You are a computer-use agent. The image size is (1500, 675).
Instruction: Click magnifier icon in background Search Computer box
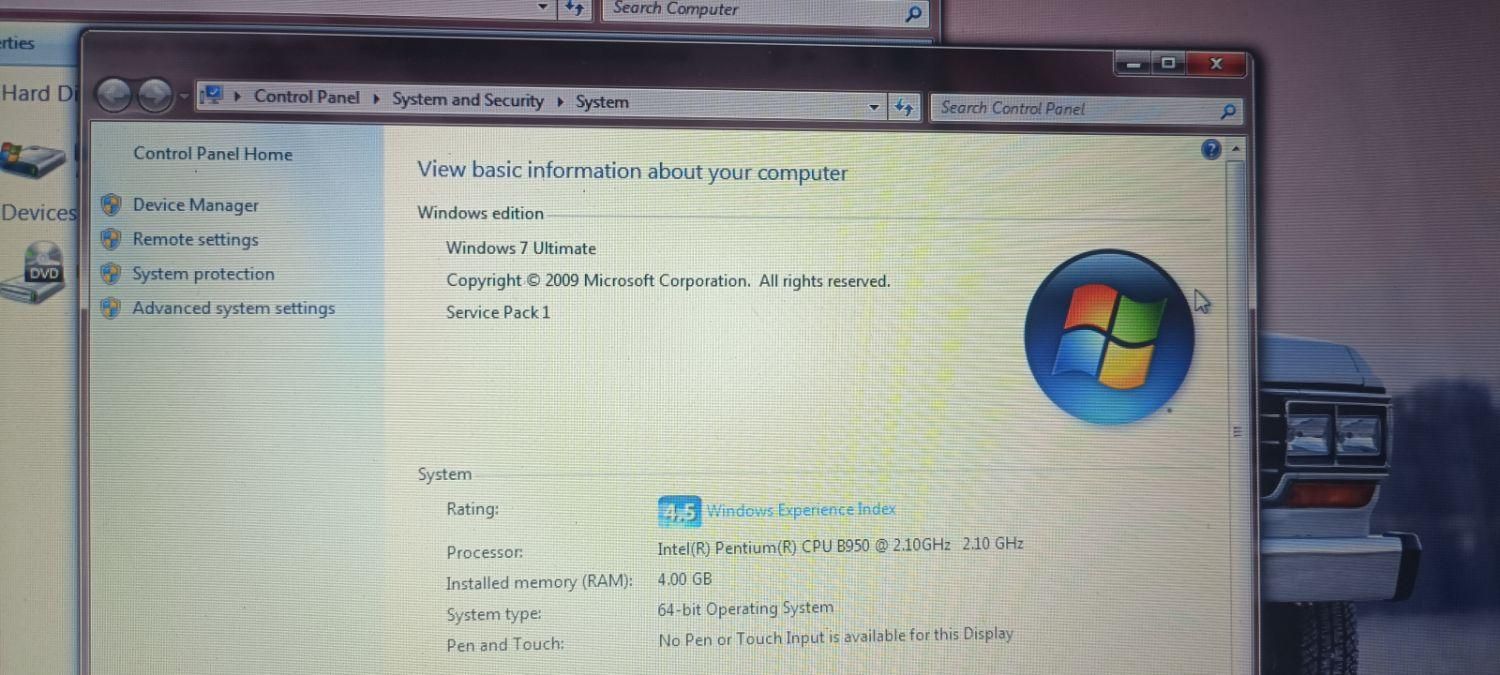913,13
